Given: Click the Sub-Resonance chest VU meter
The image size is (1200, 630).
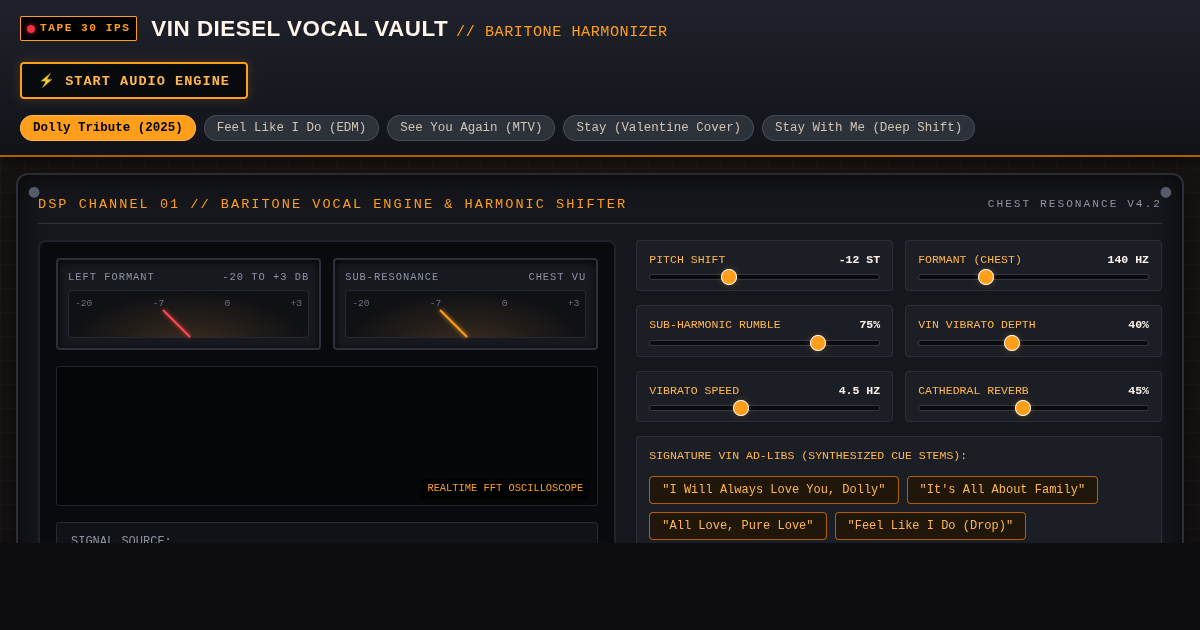Looking at the screenshot, I should pos(465,304).
